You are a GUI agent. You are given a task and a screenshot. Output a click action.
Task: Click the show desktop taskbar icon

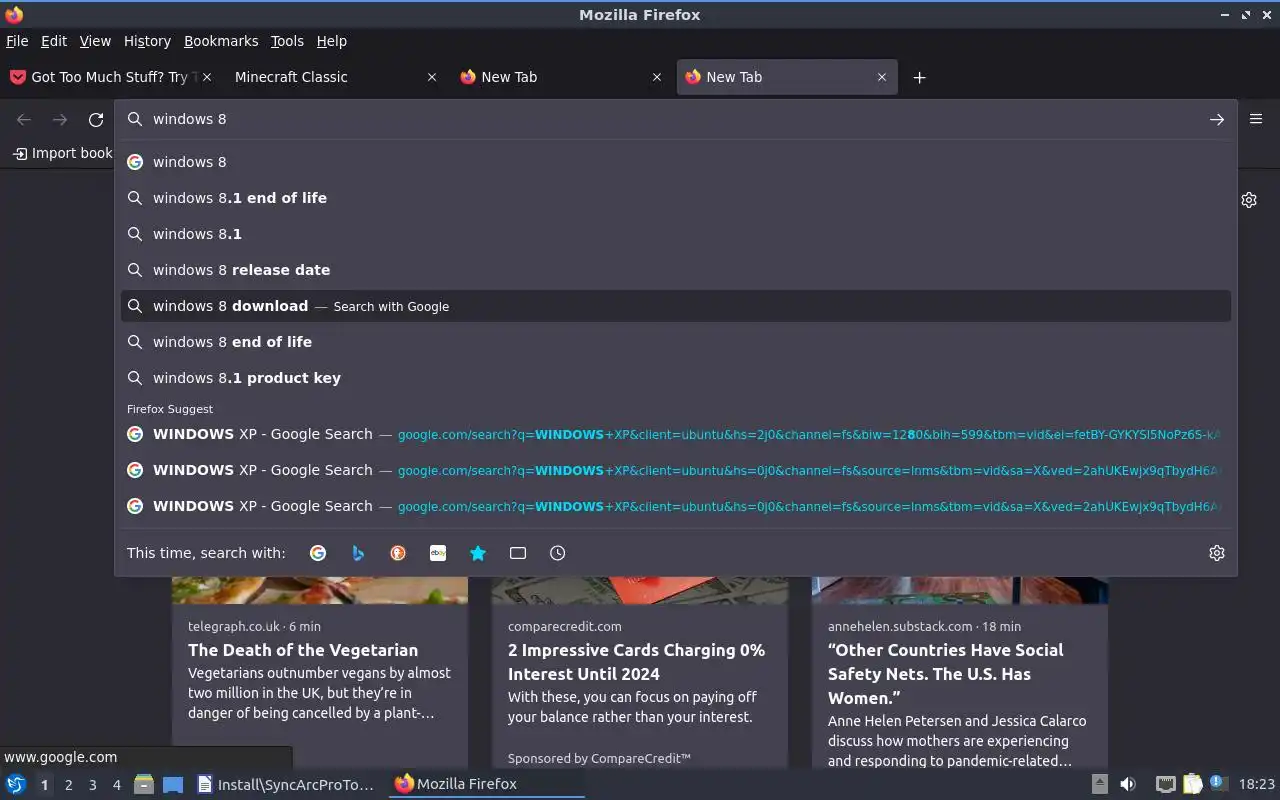(173, 784)
